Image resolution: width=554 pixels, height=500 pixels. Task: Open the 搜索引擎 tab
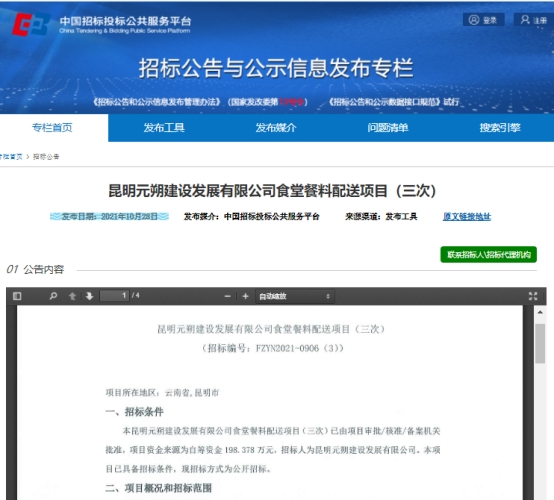coord(500,128)
